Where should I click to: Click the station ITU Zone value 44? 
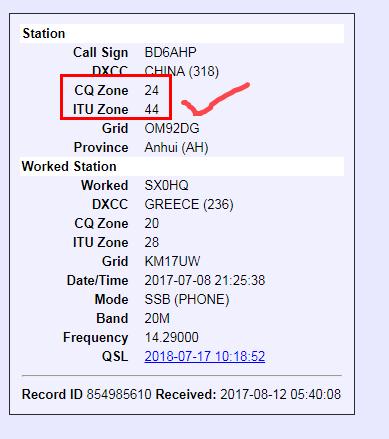tap(152, 109)
